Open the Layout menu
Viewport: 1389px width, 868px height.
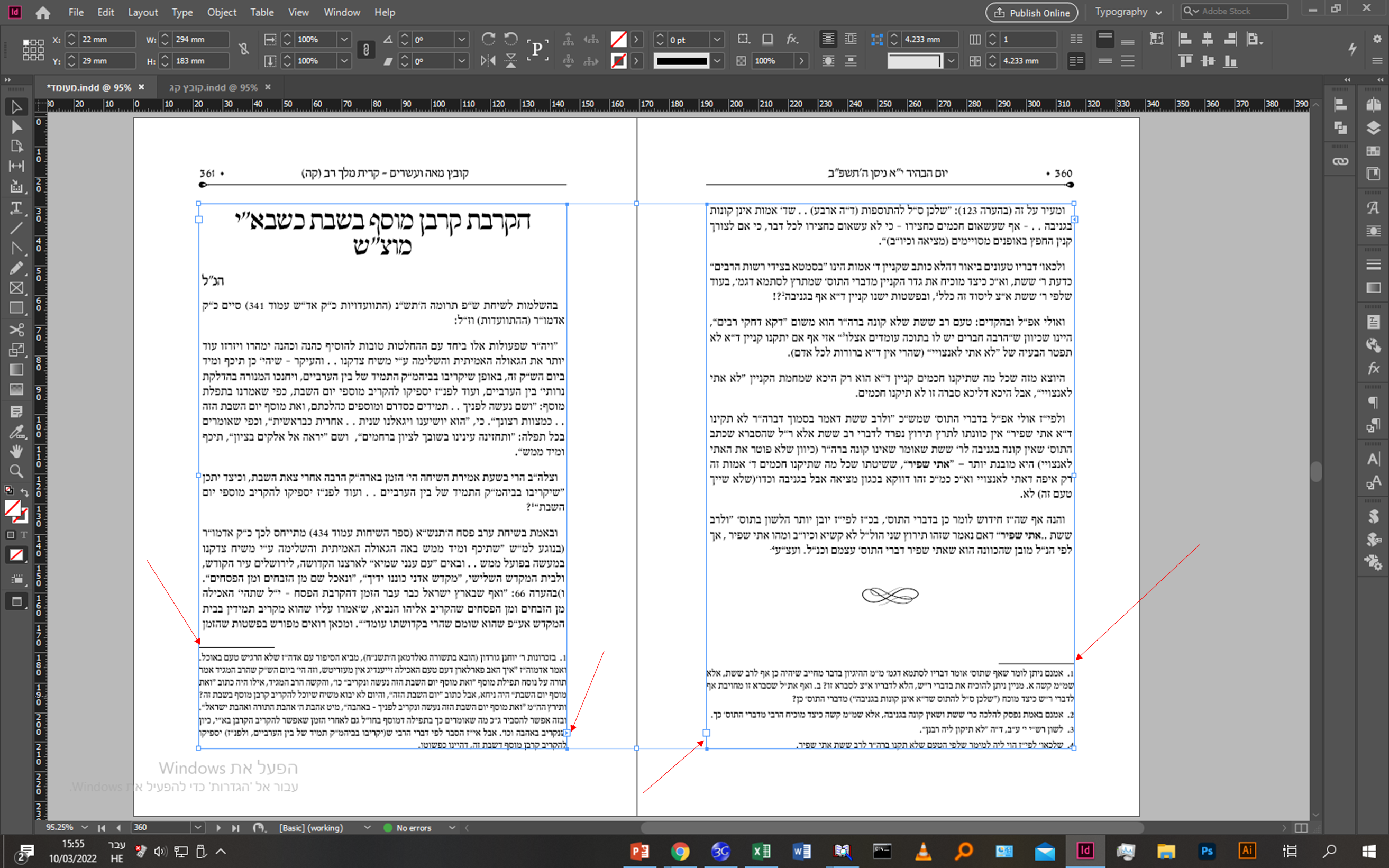[x=142, y=12]
